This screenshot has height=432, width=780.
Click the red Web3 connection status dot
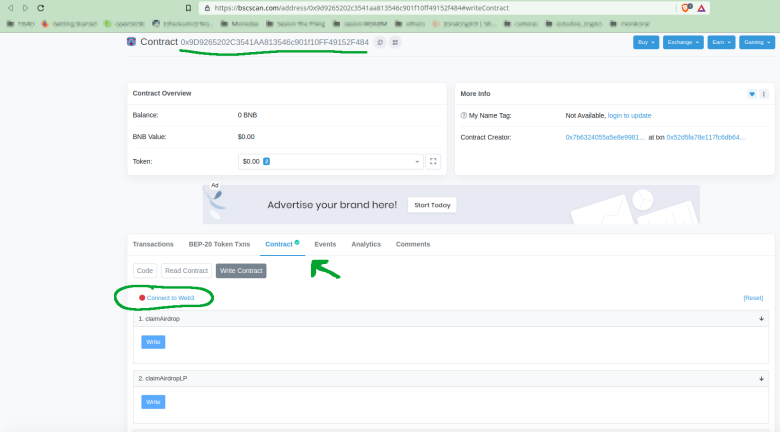tap(142, 298)
